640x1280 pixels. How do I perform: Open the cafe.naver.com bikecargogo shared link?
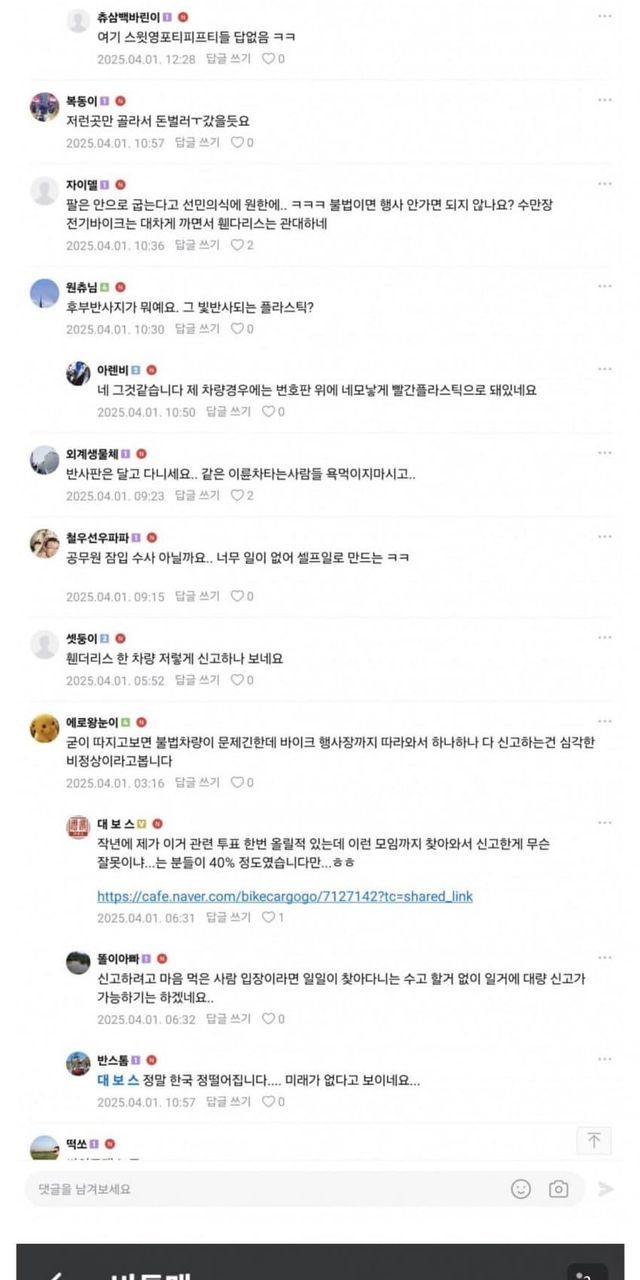tap(285, 896)
